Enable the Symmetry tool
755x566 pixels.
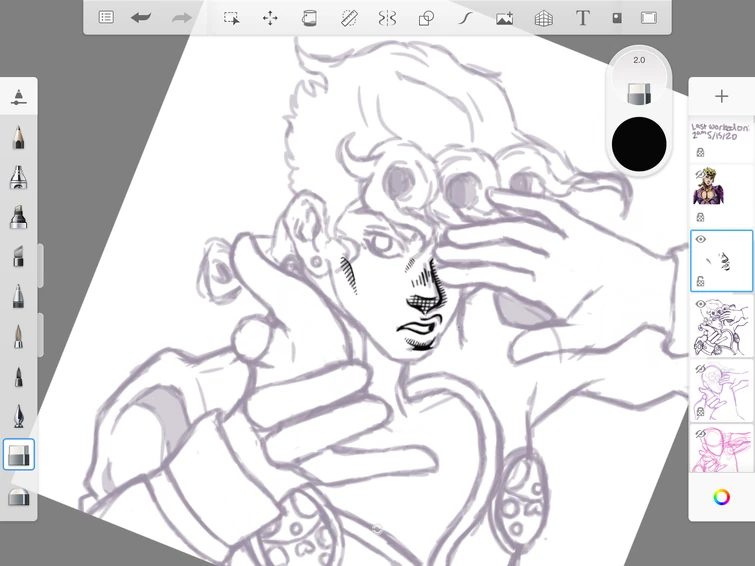point(387,18)
